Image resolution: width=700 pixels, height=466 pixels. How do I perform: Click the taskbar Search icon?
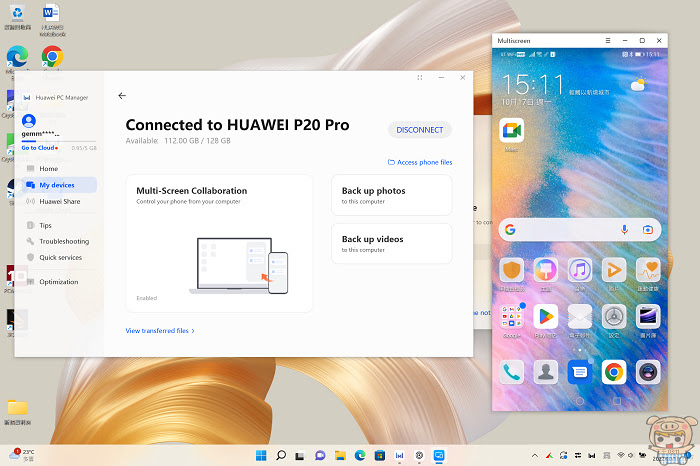pos(281,455)
